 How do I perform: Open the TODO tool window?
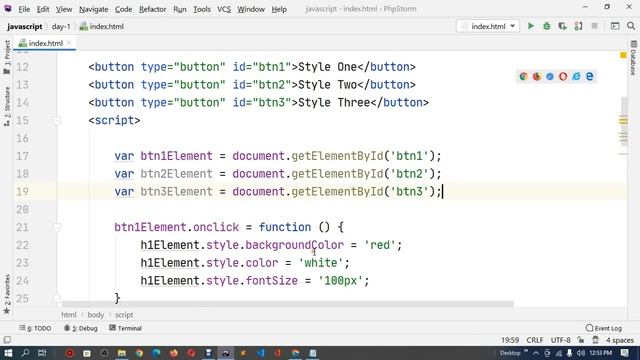click(35, 328)
